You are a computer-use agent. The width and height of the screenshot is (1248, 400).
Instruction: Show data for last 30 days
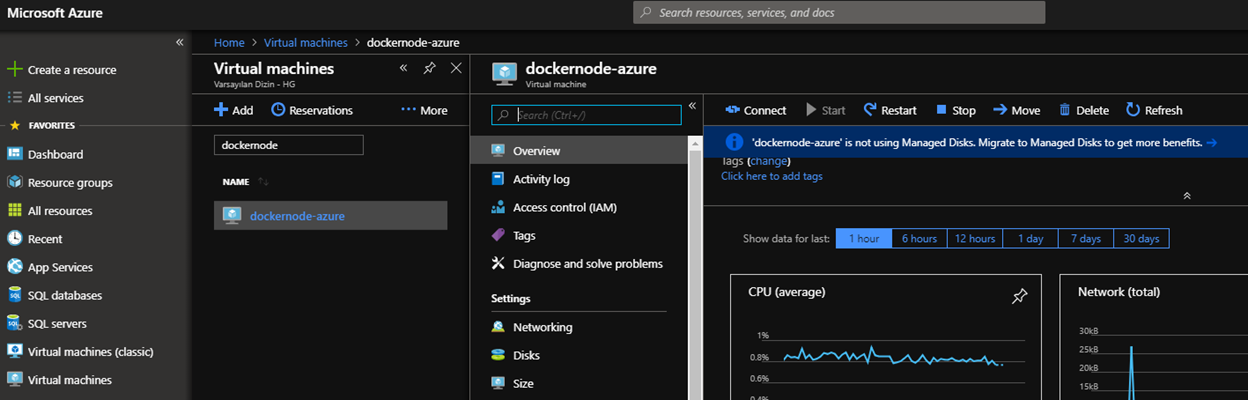(x=1141, y=239)
